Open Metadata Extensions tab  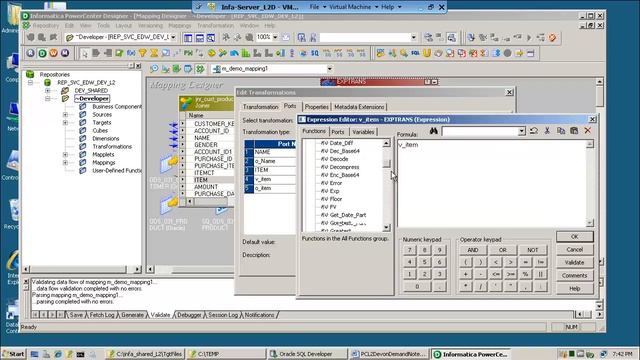pyautogui.click(x=359, y=107)
